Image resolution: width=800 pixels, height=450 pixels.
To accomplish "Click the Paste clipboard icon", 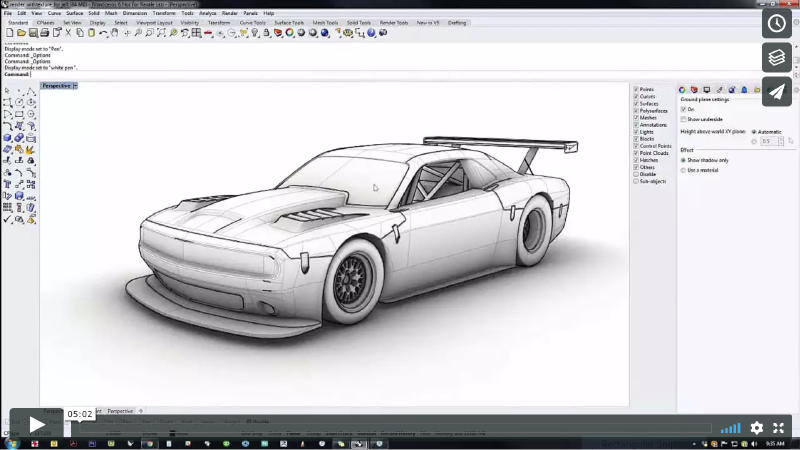I will click(x=91, y=33).
